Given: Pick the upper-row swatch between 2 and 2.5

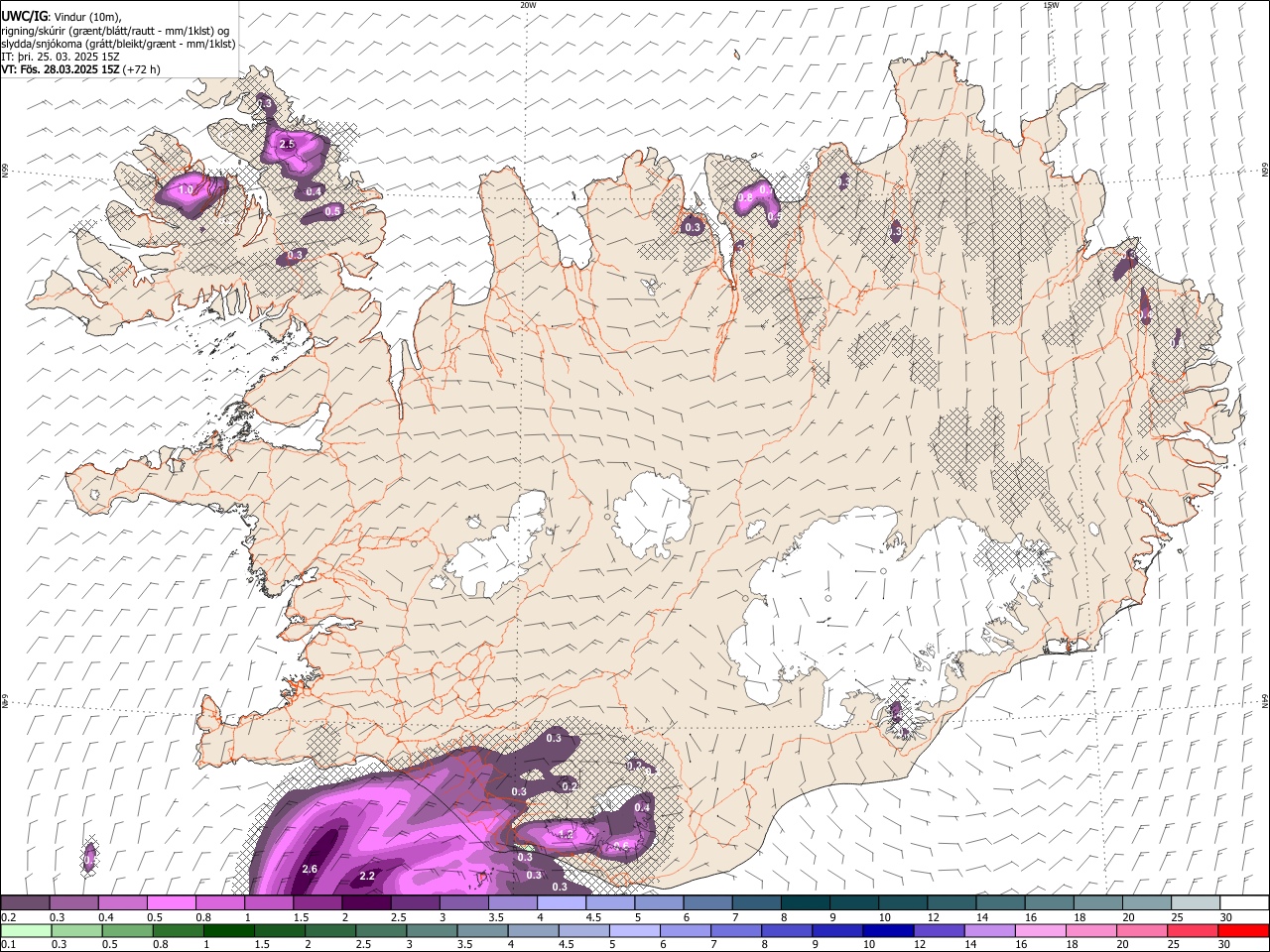Looking at the screenshot, I should coord(366,903).
